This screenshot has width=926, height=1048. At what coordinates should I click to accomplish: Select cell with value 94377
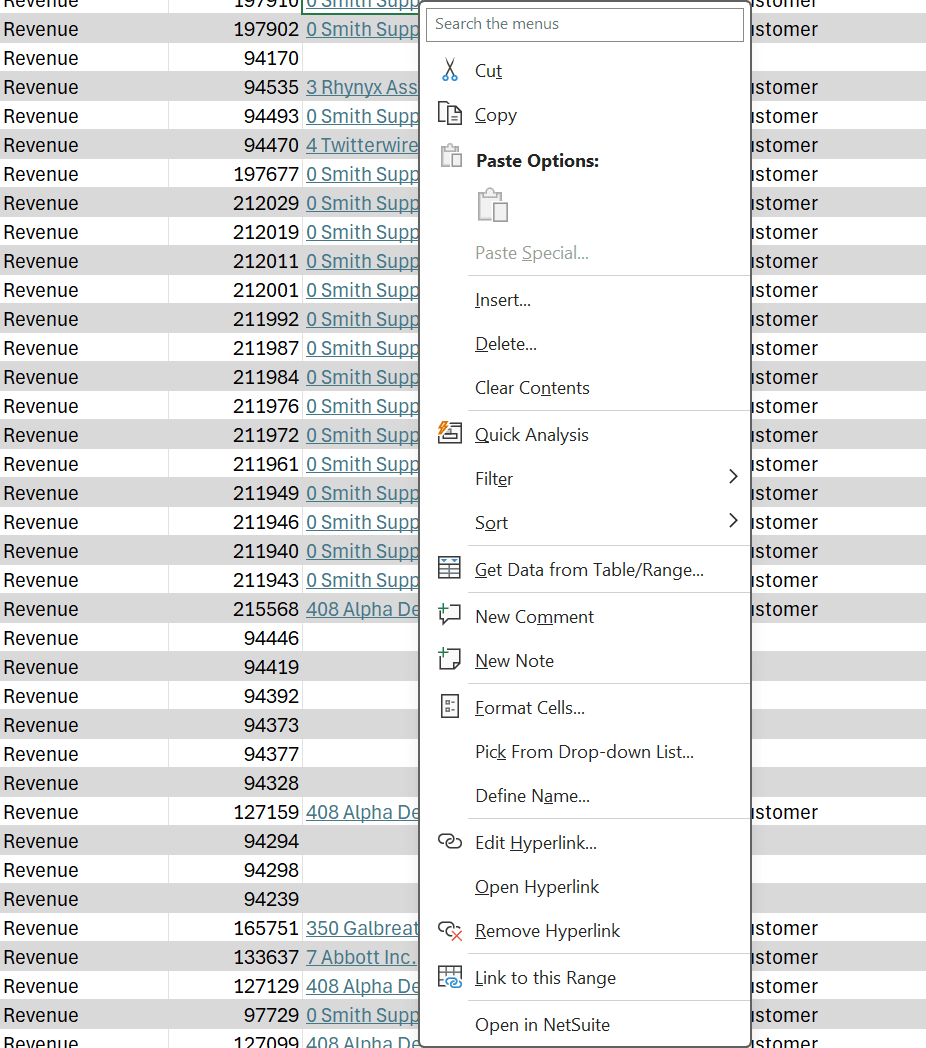tap(235, 755)
